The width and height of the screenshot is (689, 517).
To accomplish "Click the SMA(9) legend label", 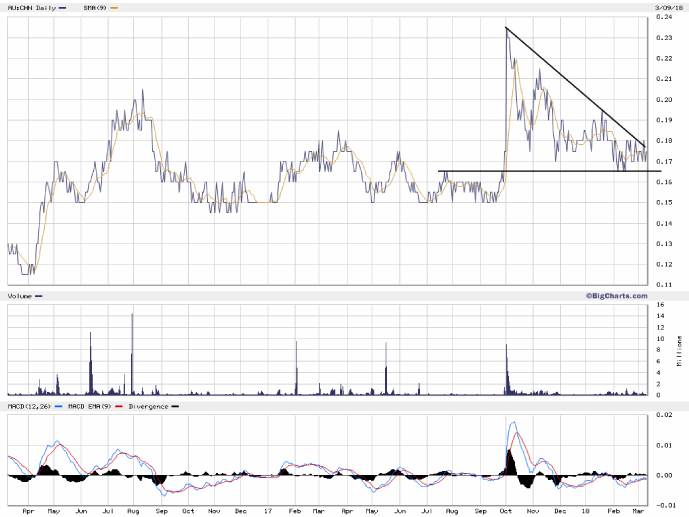I will click(98, 7).
